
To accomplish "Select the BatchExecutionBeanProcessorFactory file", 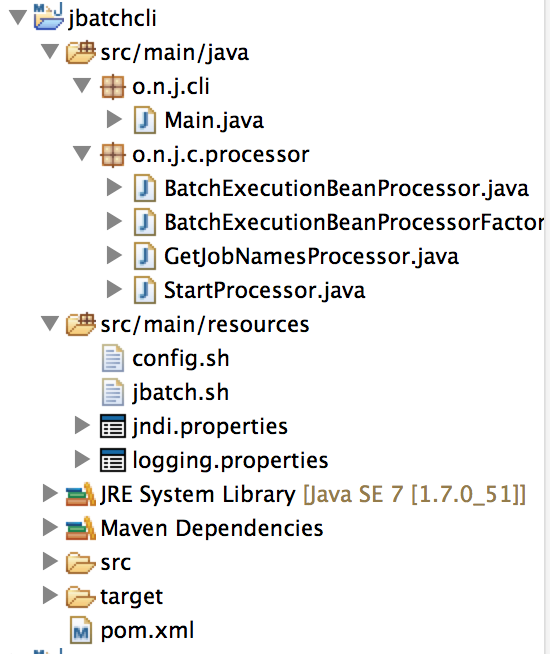I will (x=354, y=222).
